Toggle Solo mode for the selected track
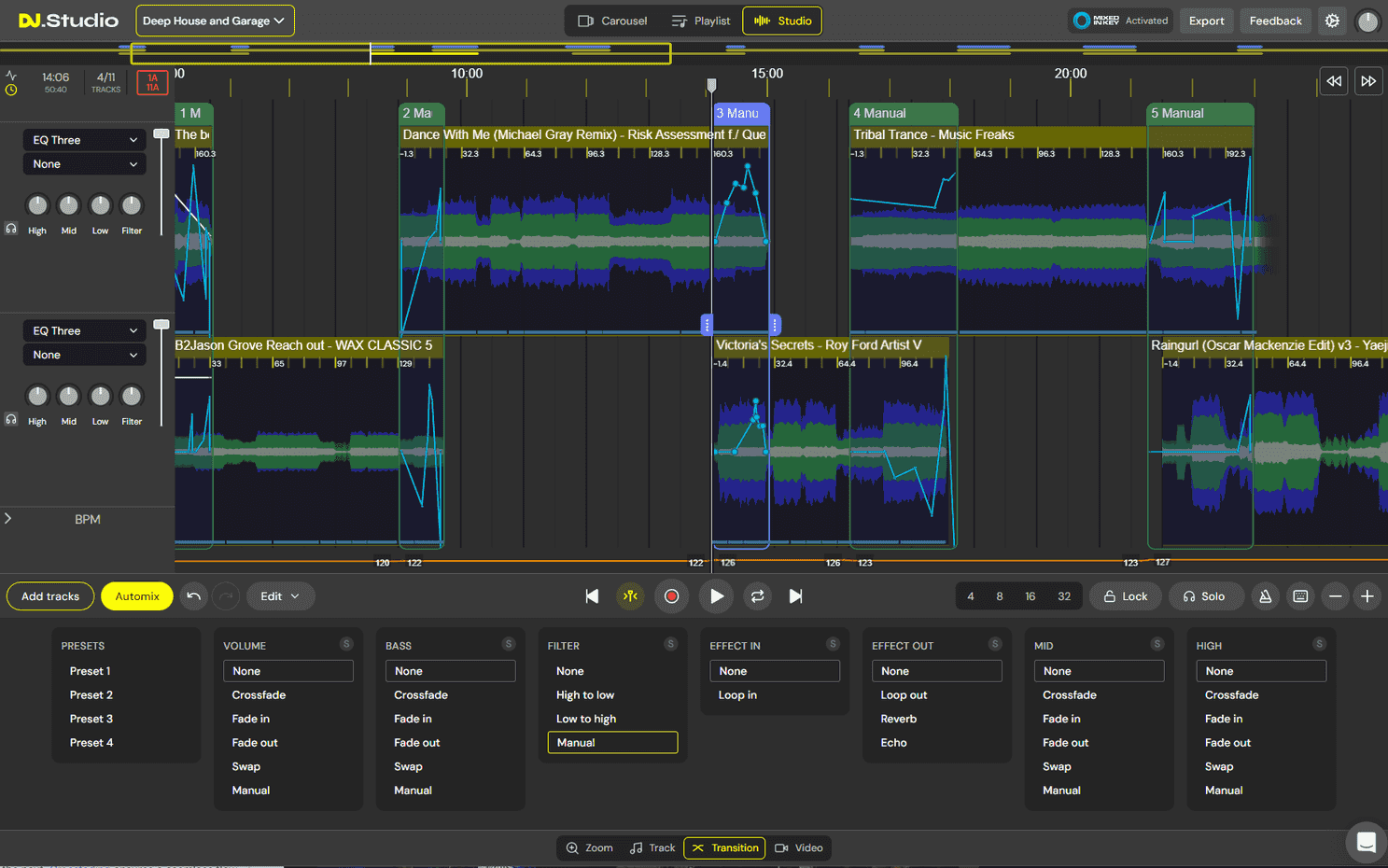1388x868 pixels. pyautogui.click(x=1205, y=595)
